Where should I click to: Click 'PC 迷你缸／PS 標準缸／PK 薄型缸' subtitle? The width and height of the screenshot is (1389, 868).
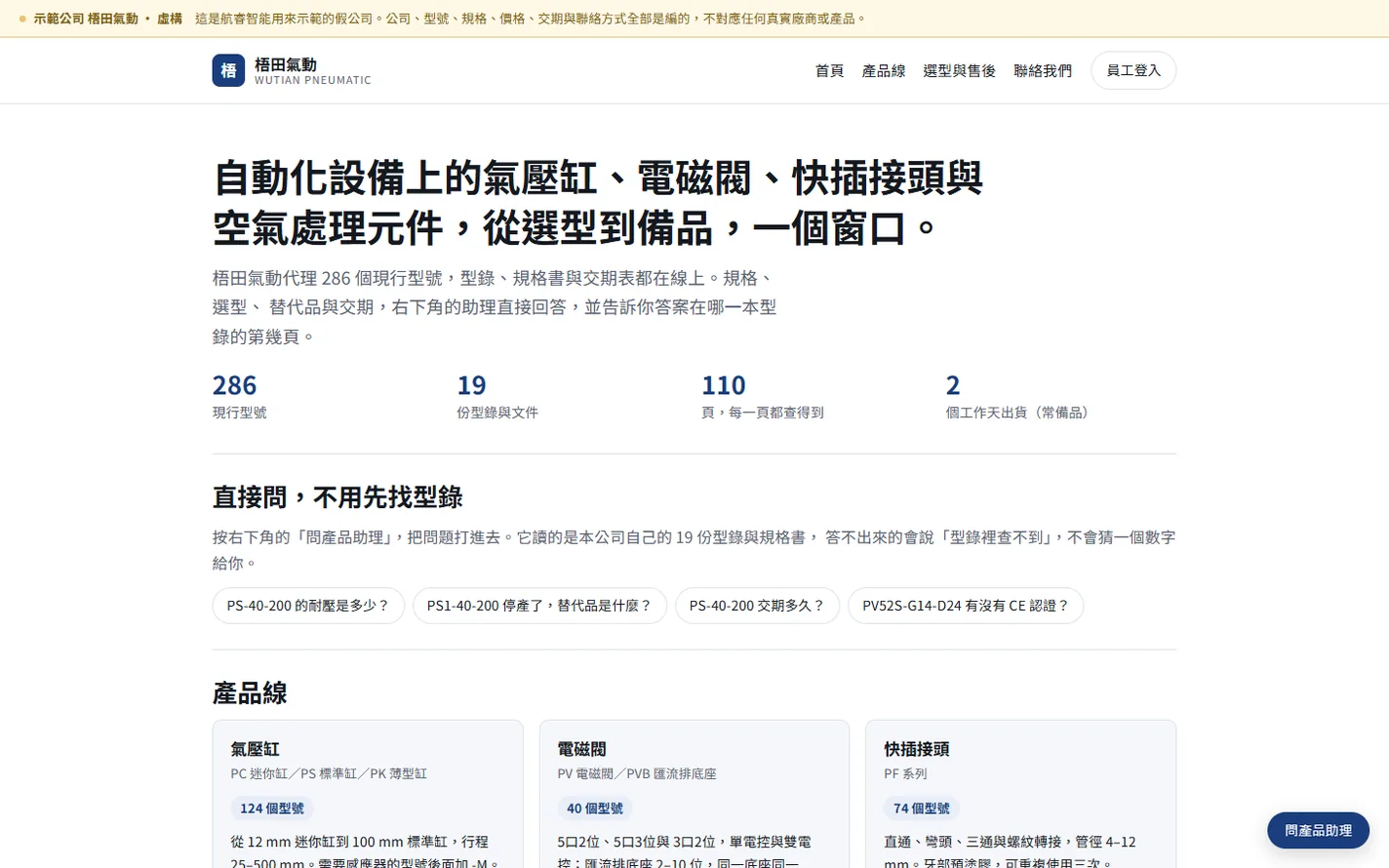pos(329,773)
